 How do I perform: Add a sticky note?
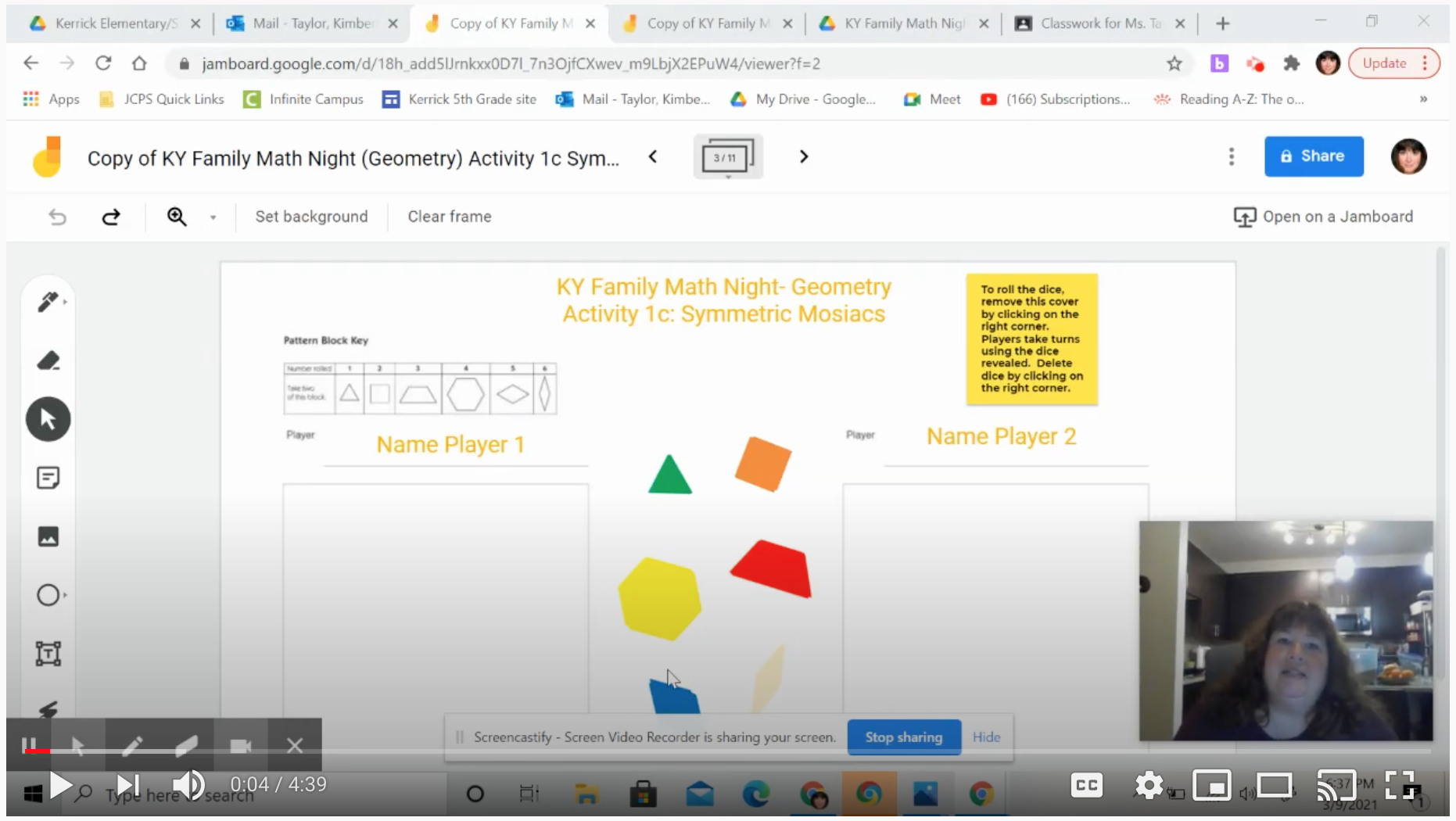[x=48, y=478]
